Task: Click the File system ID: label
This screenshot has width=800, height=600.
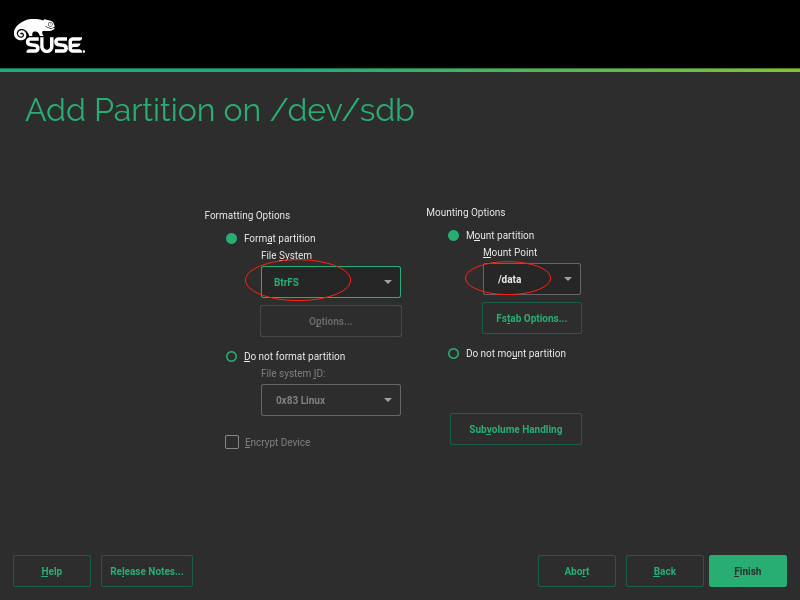Action: 293,373
